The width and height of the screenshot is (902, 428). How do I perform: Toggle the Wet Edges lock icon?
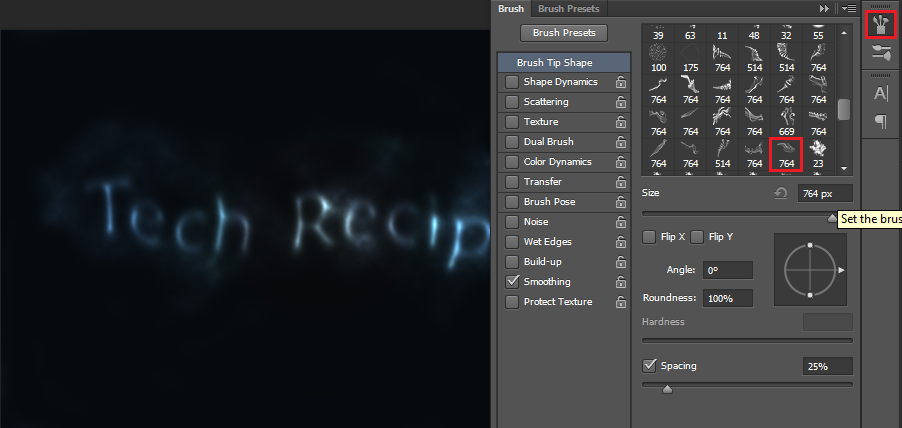point(621,242)
